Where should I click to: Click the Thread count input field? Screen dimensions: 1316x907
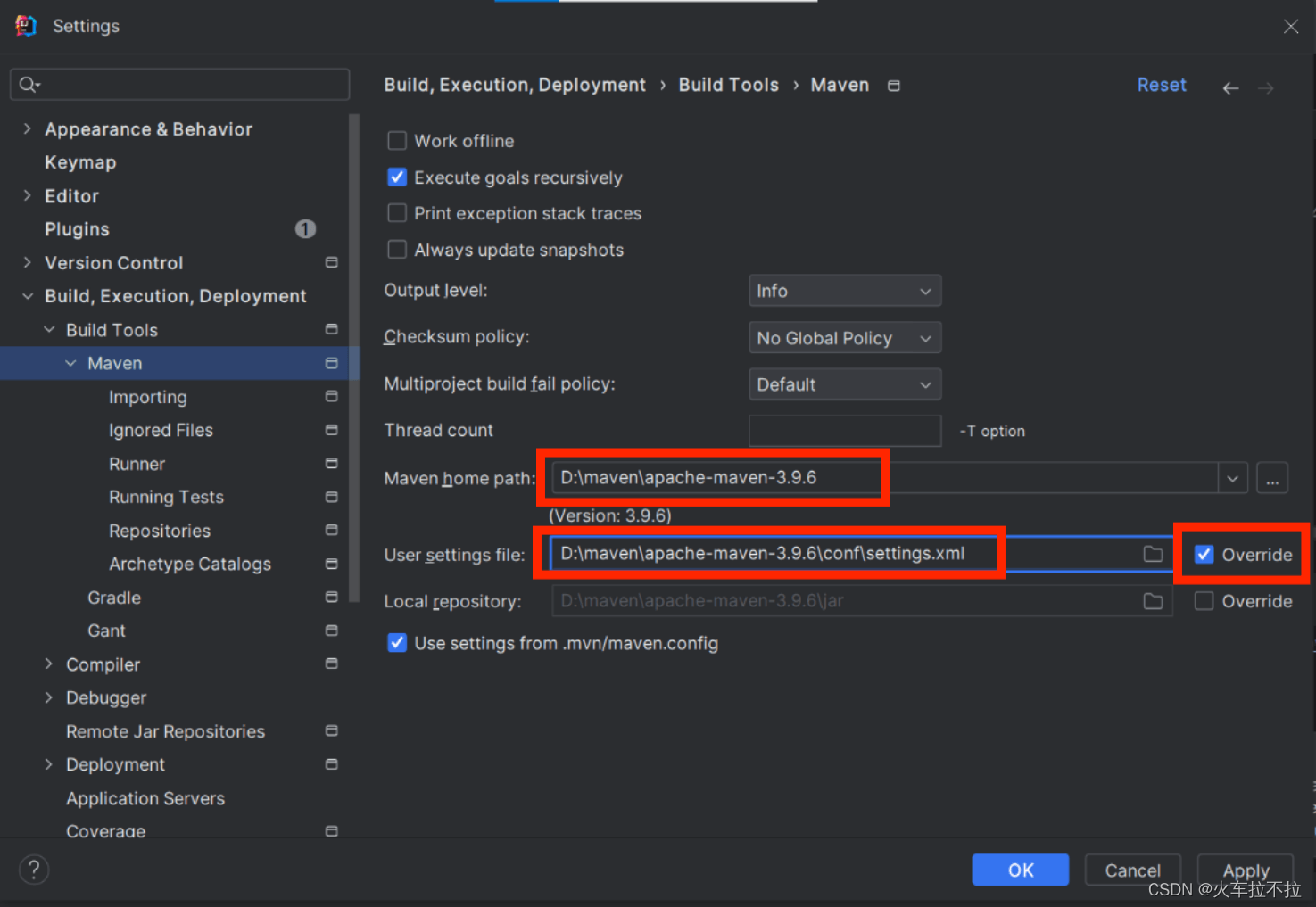(844, 431)
